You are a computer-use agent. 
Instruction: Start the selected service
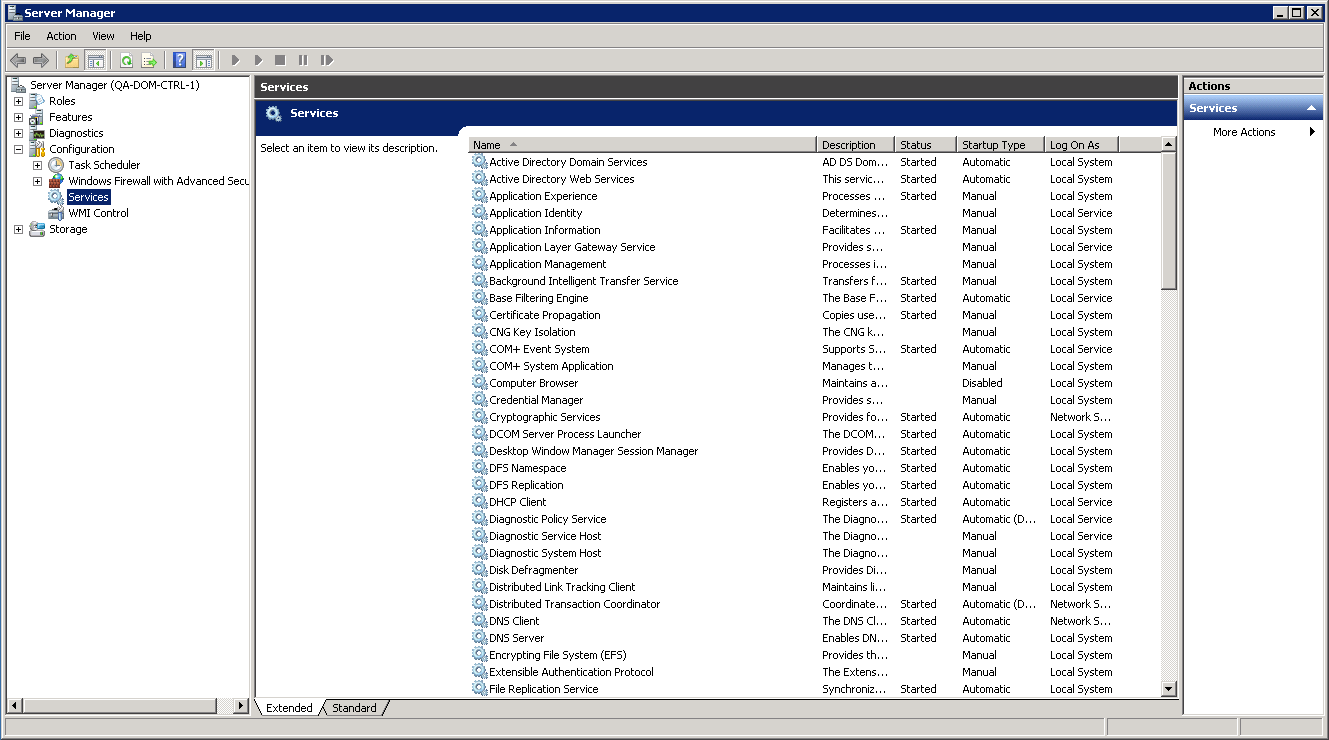coord(236,60)
